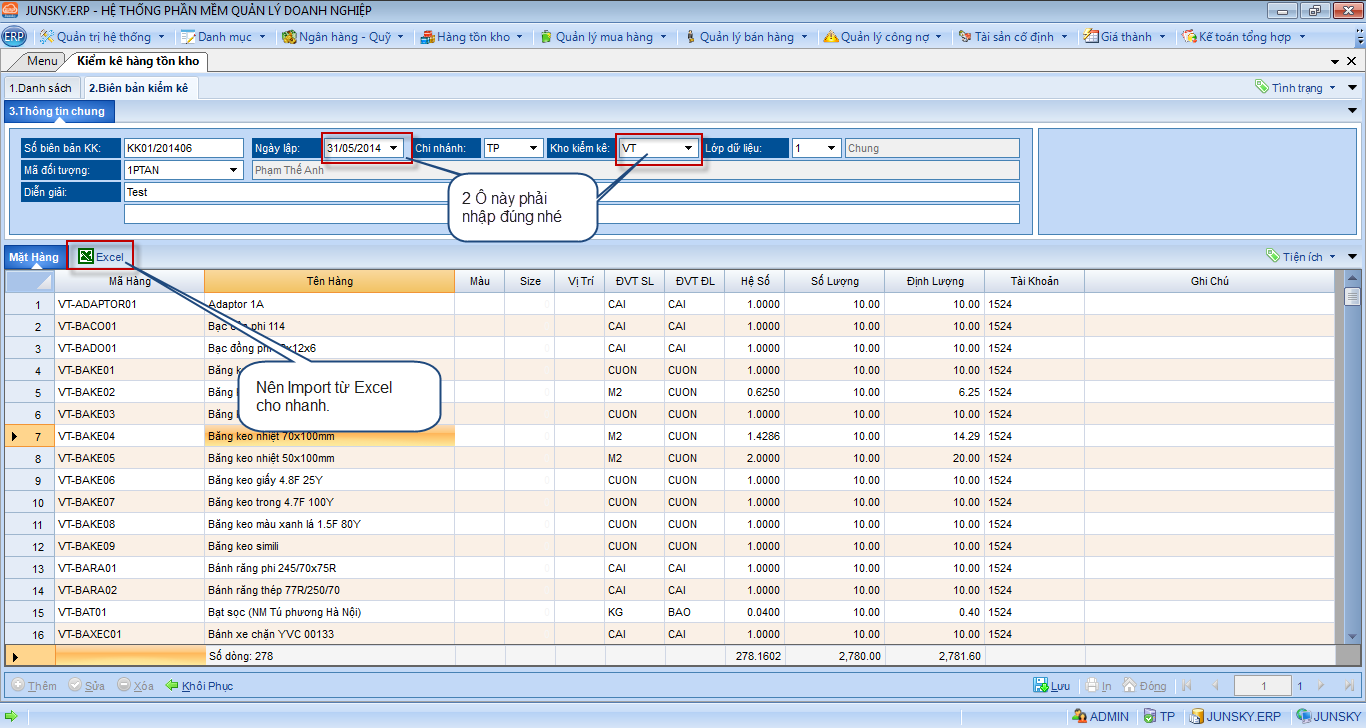
Task: Click the Tình trạng tag icon
Action: [1262, 88]
